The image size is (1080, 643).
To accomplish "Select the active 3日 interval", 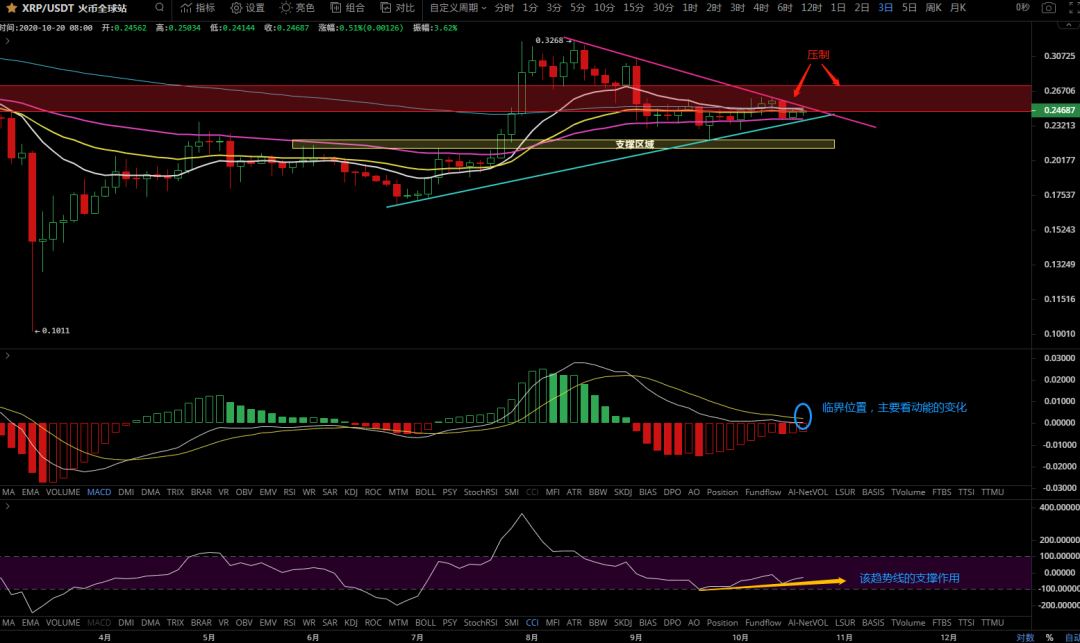I will click(x=885, y=8).
